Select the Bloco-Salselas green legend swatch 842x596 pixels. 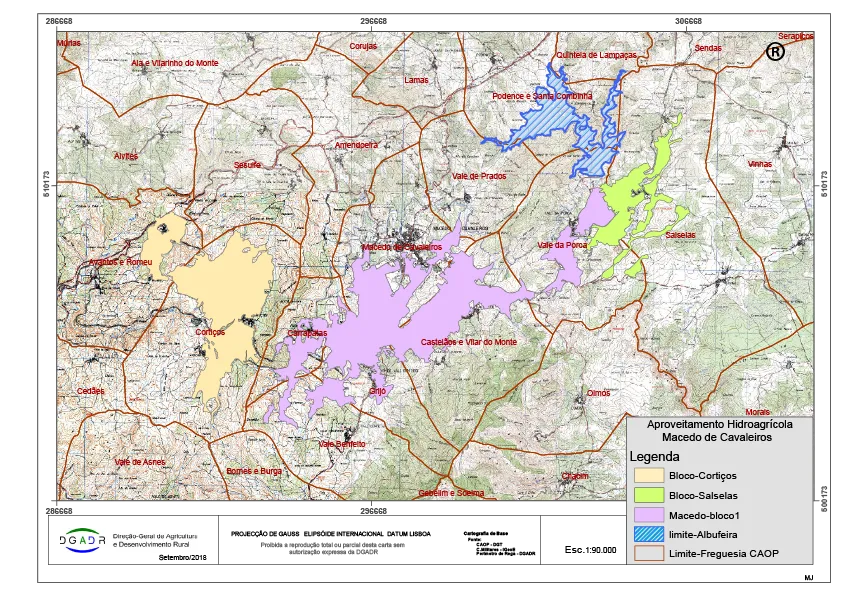tap(649, 495)
